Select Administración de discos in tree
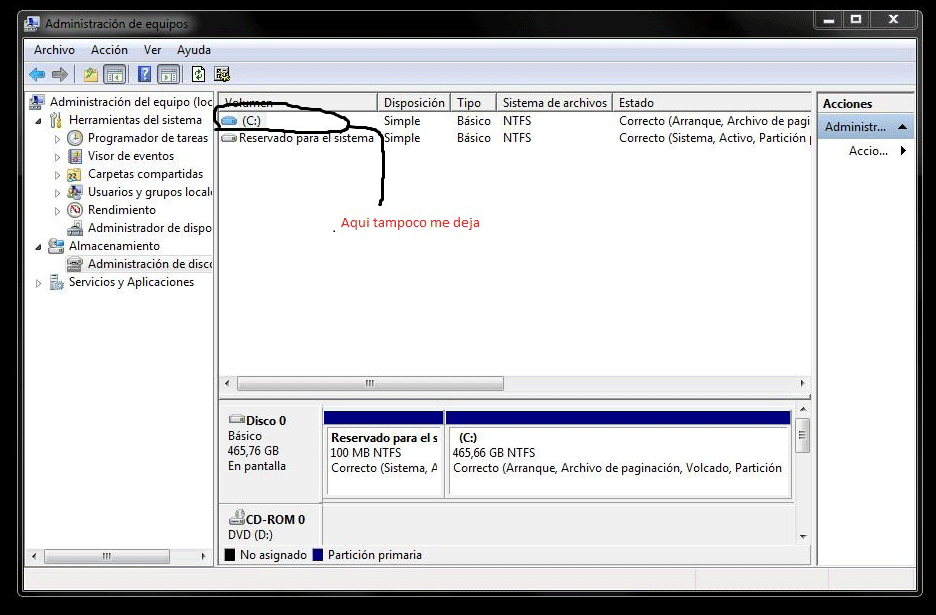This screenshot has height=615, width=936. click(x=149, y=264)
